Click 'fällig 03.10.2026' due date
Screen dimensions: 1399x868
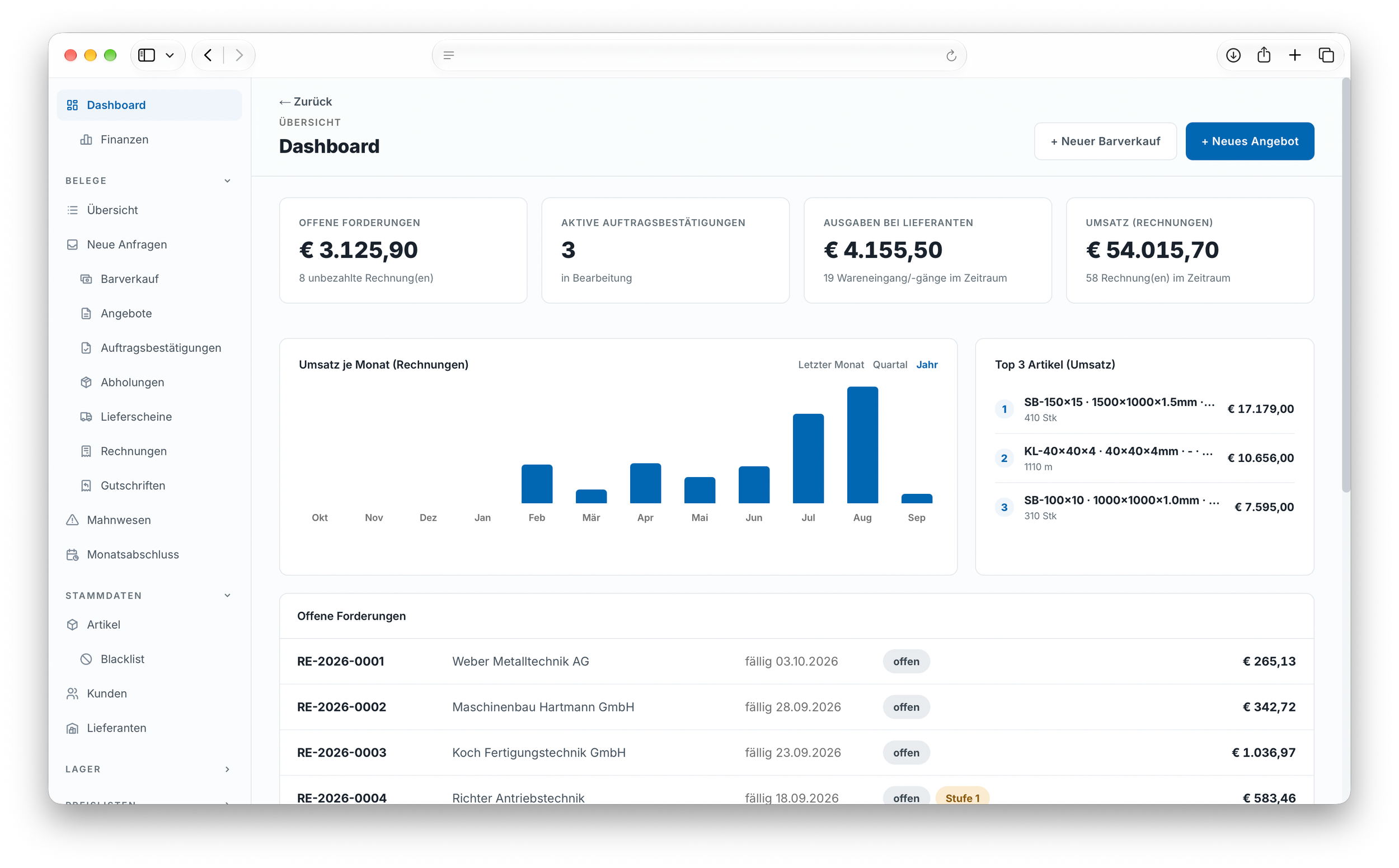pos(791,661)
